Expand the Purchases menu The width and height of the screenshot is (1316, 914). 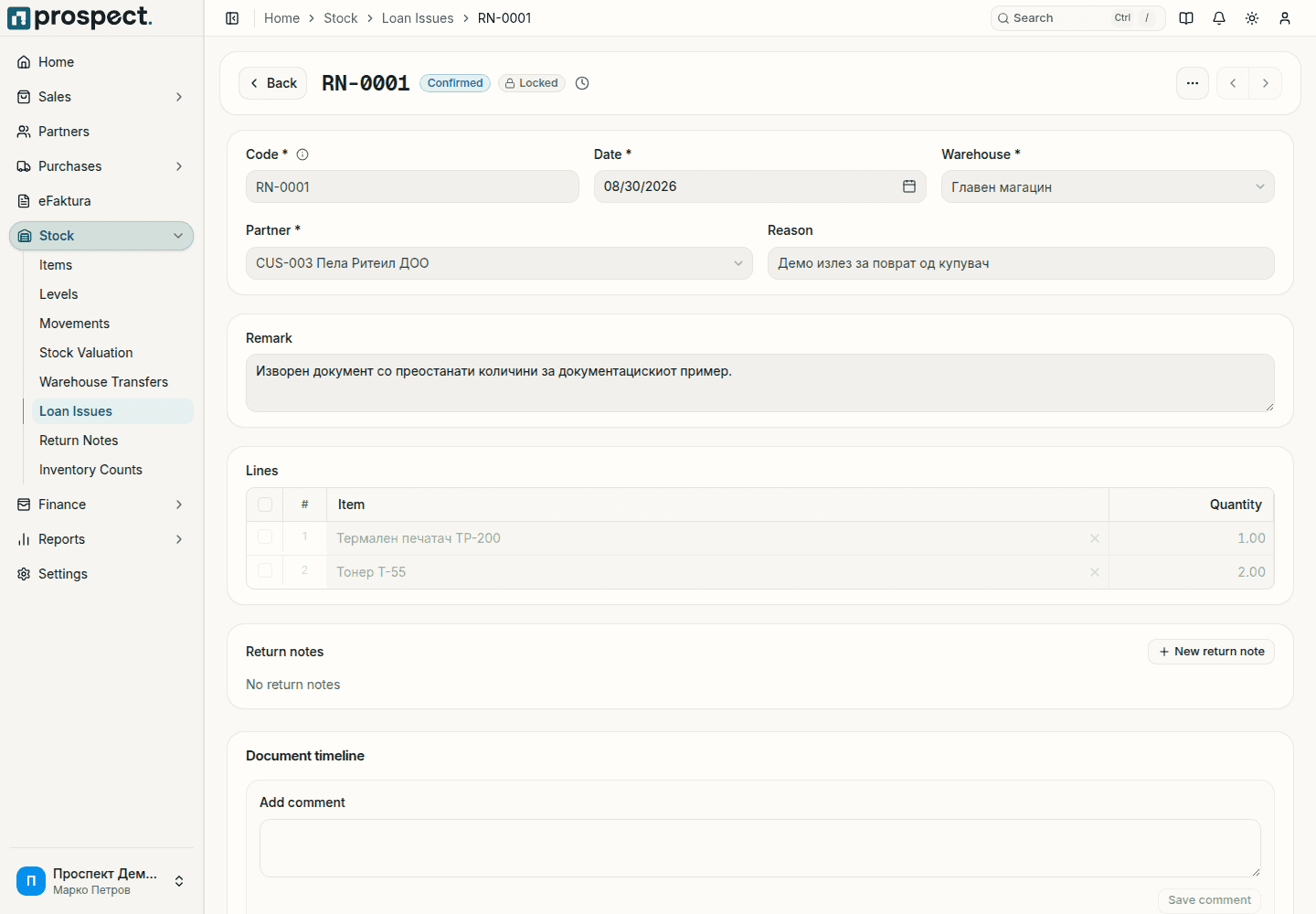pos(101,166)
